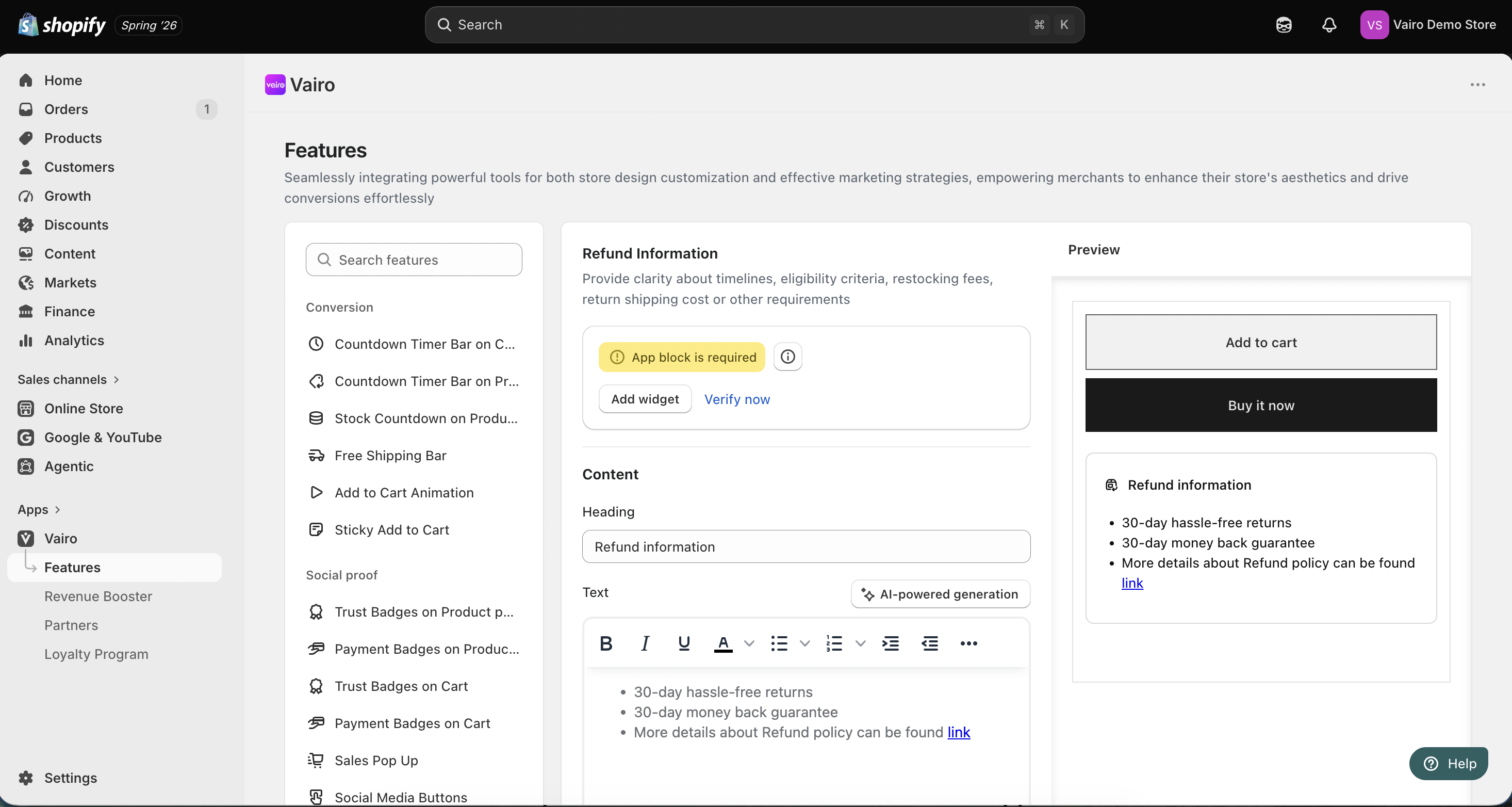Click the Search features field

coord(414,260)
